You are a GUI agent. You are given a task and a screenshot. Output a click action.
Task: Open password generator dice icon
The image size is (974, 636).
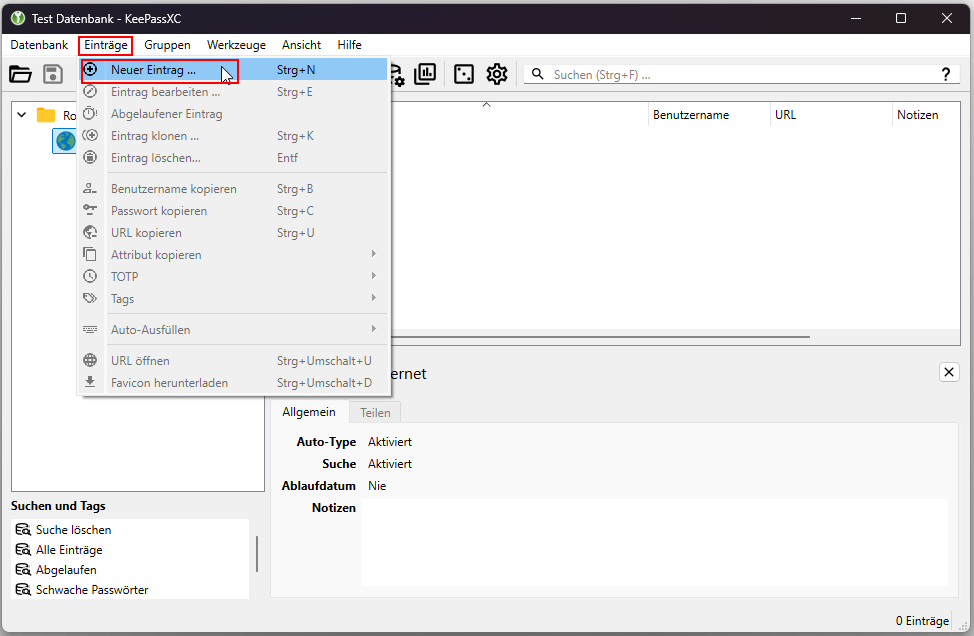coord(464,74)
